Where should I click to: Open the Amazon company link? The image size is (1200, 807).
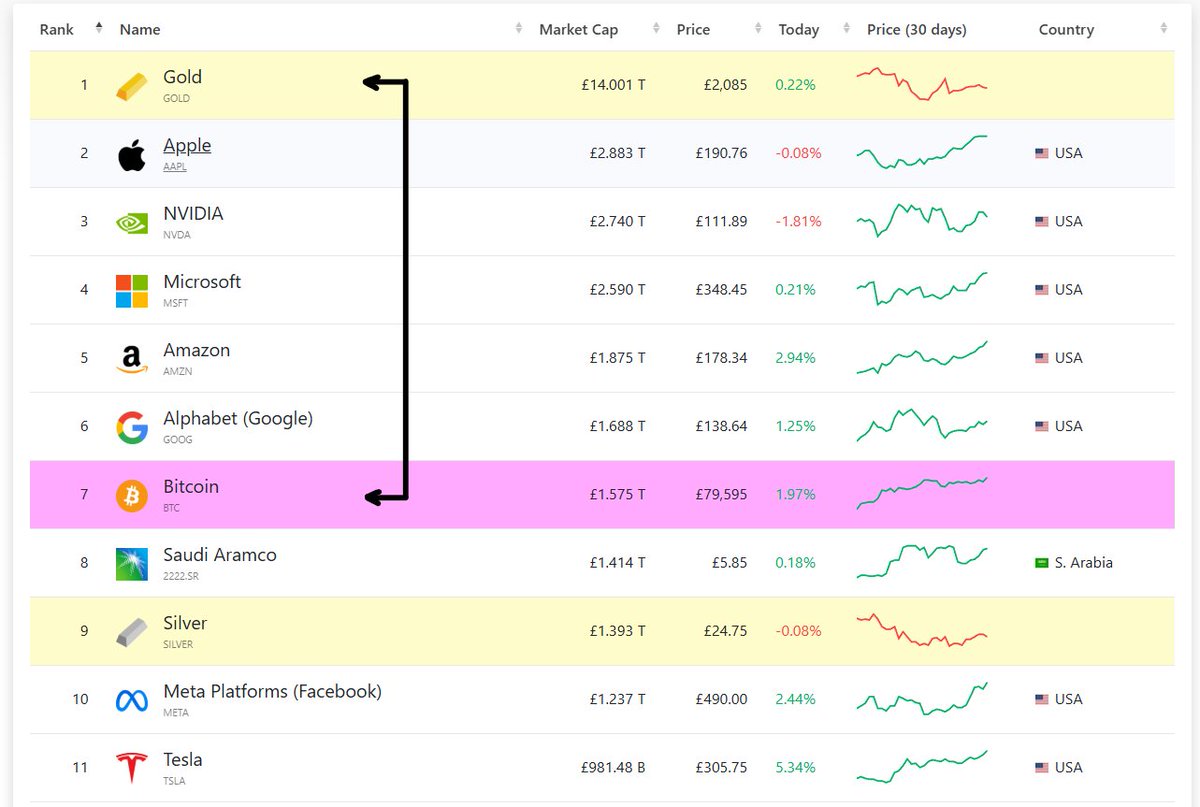tap(197, 350)
